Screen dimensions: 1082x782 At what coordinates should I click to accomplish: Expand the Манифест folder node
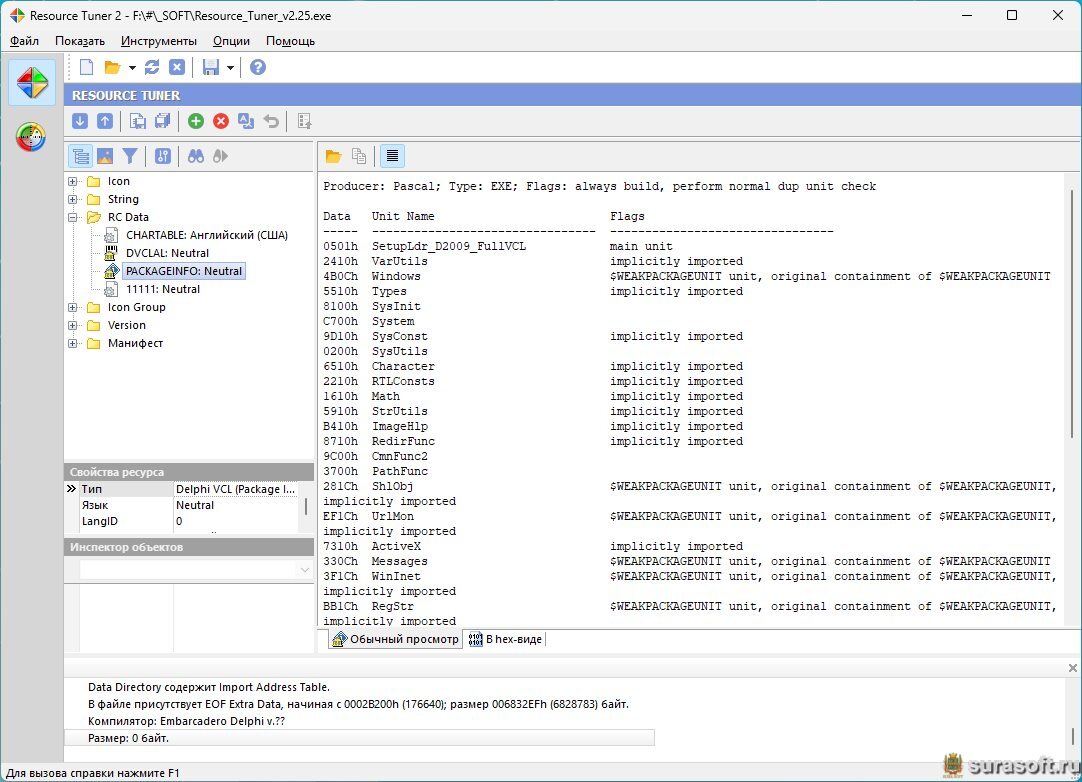[72, 343]
